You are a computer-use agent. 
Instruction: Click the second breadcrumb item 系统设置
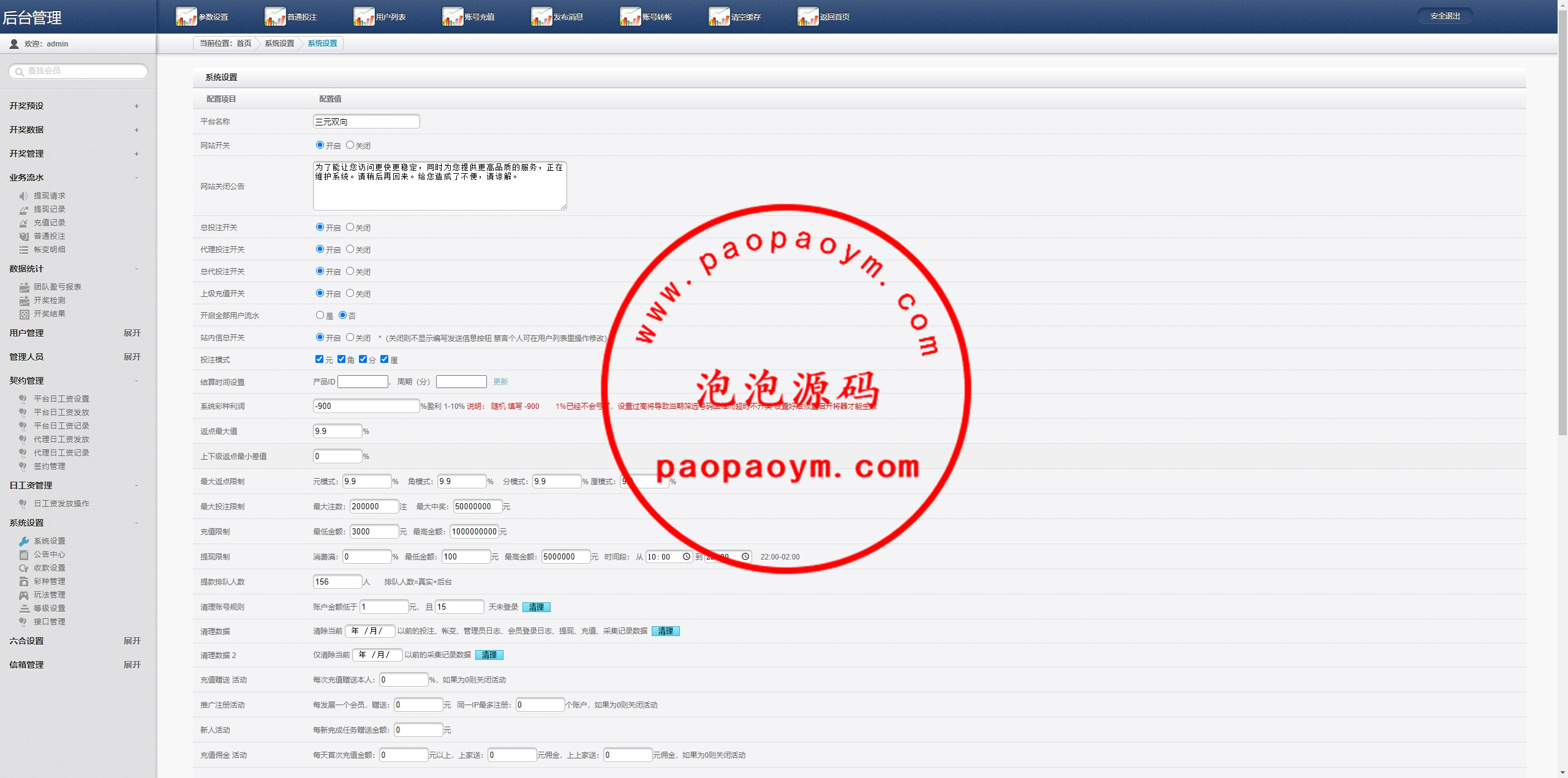pyautogui.click(x=279, y=43)
